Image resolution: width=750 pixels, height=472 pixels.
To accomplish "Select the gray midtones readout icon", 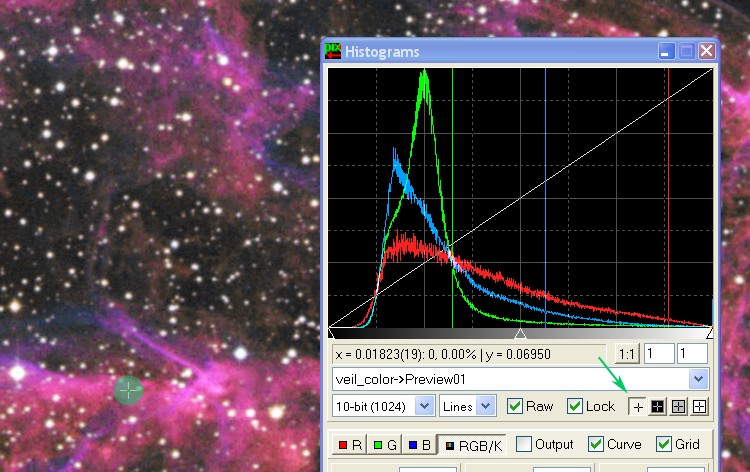I will pos(679,406).
